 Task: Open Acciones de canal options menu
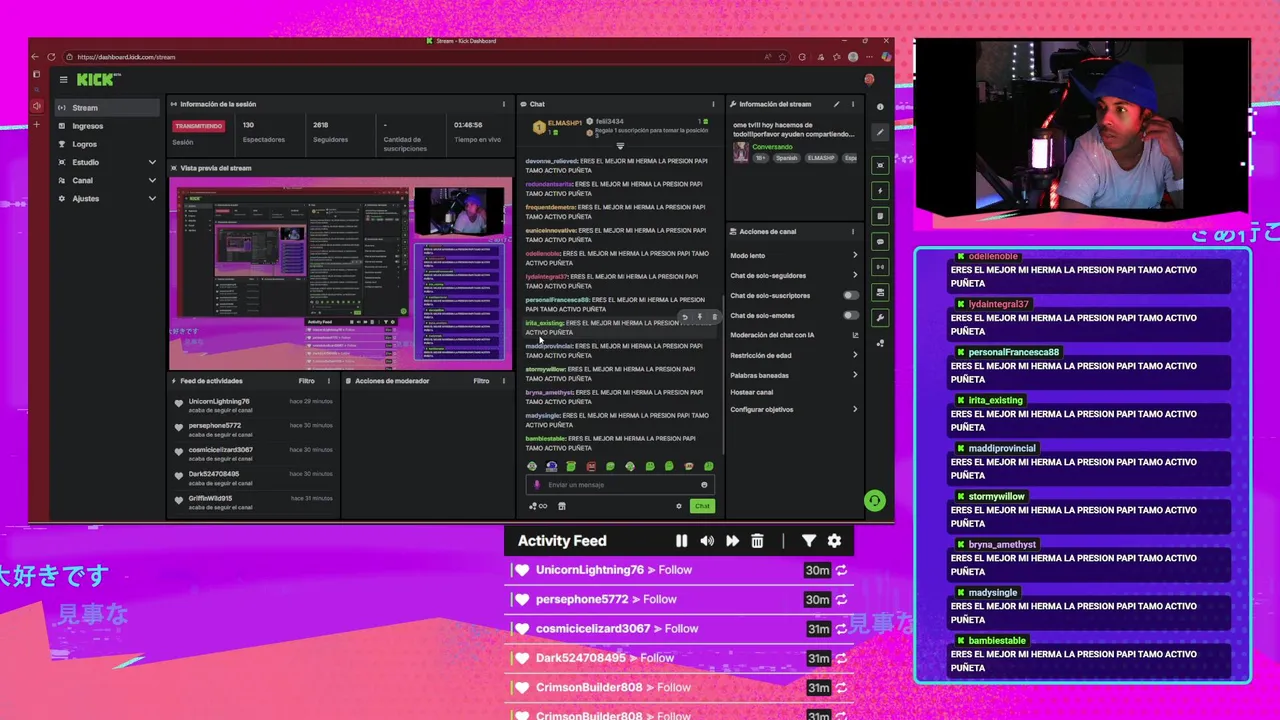853,231
